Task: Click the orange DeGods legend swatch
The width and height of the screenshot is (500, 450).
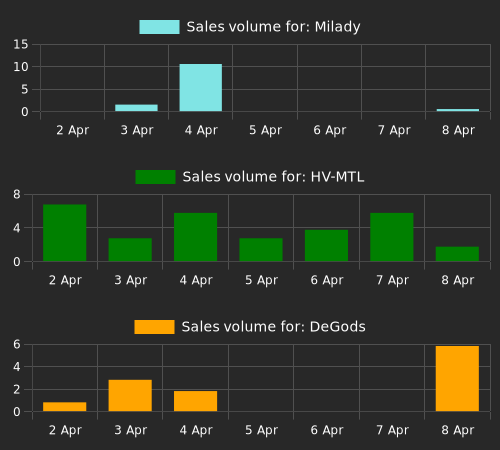Action: [154, 327]
